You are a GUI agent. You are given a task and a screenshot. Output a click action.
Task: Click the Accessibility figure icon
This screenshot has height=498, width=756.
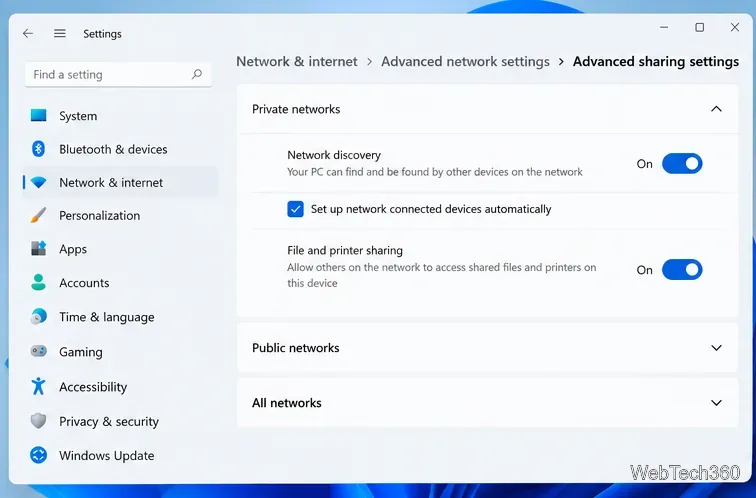39,386
